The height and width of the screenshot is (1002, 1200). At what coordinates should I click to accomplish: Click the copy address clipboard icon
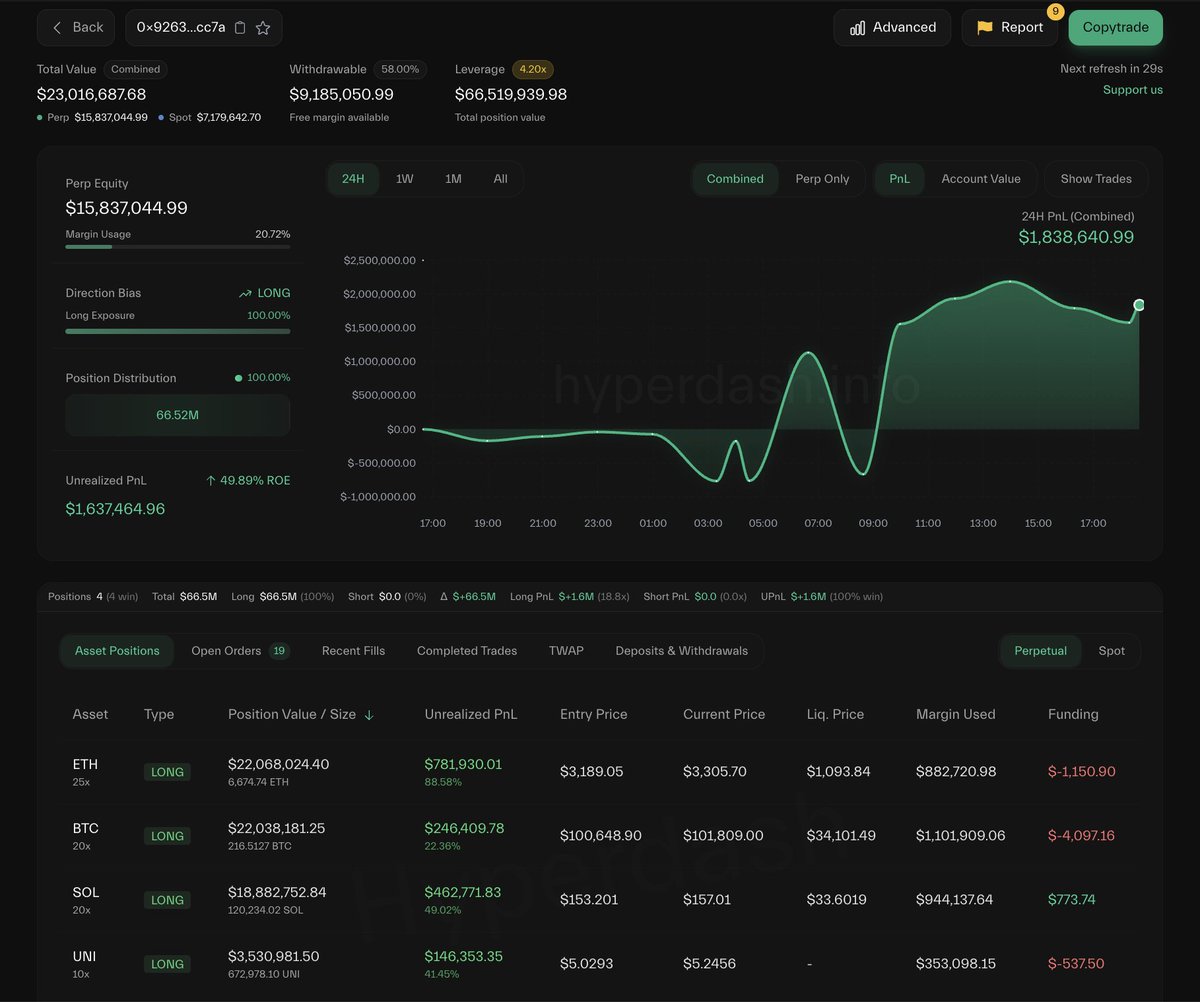click(240, 28)
